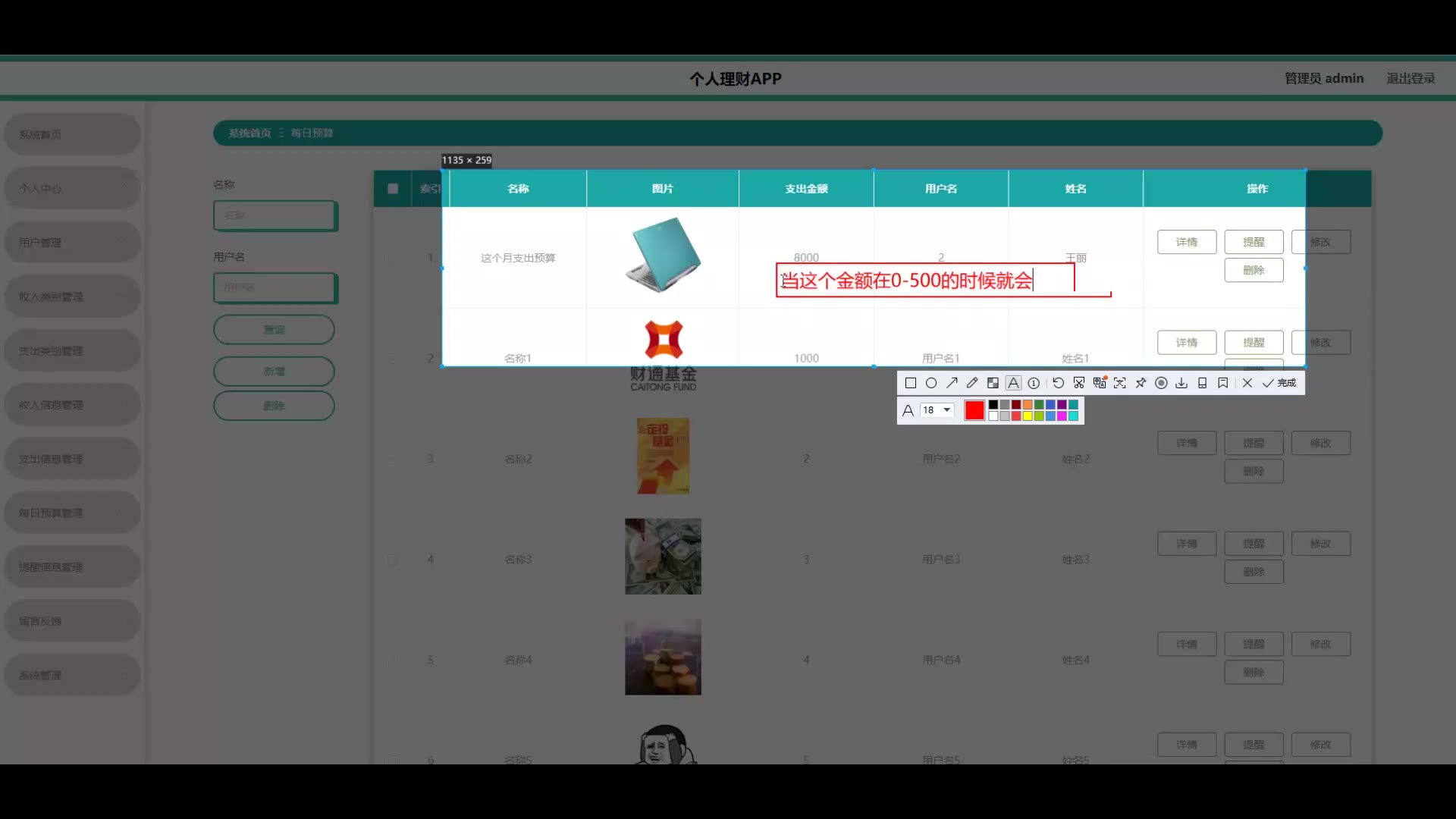Toggle the text annotation tool
Screen dimensions: 1456x819
1013,383
